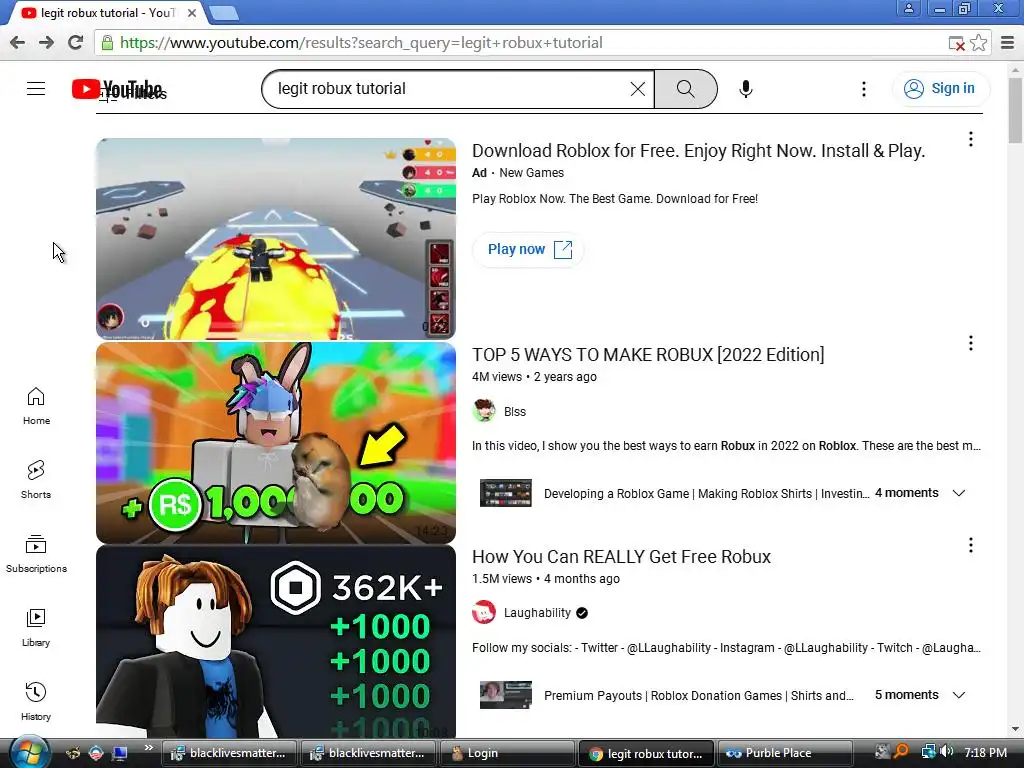Open Library in the sidebar
1024x768 pixels.
(36, 628)
